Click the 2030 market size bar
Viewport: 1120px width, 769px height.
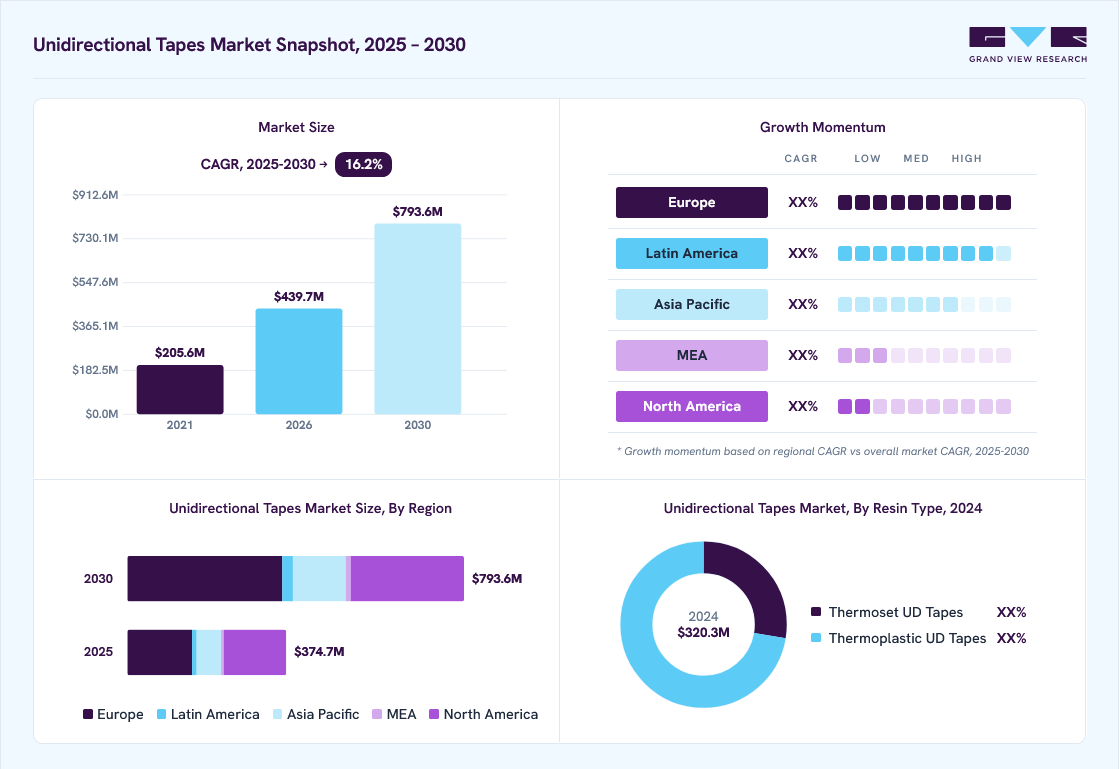click(418, 318)
